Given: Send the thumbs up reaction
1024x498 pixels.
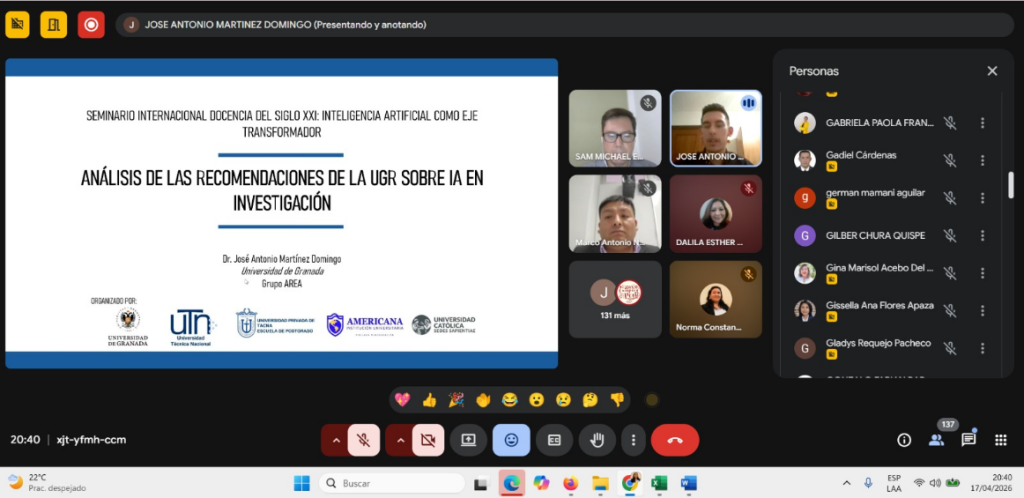Looking at the screenshot, I should click(x=430, y=400).
